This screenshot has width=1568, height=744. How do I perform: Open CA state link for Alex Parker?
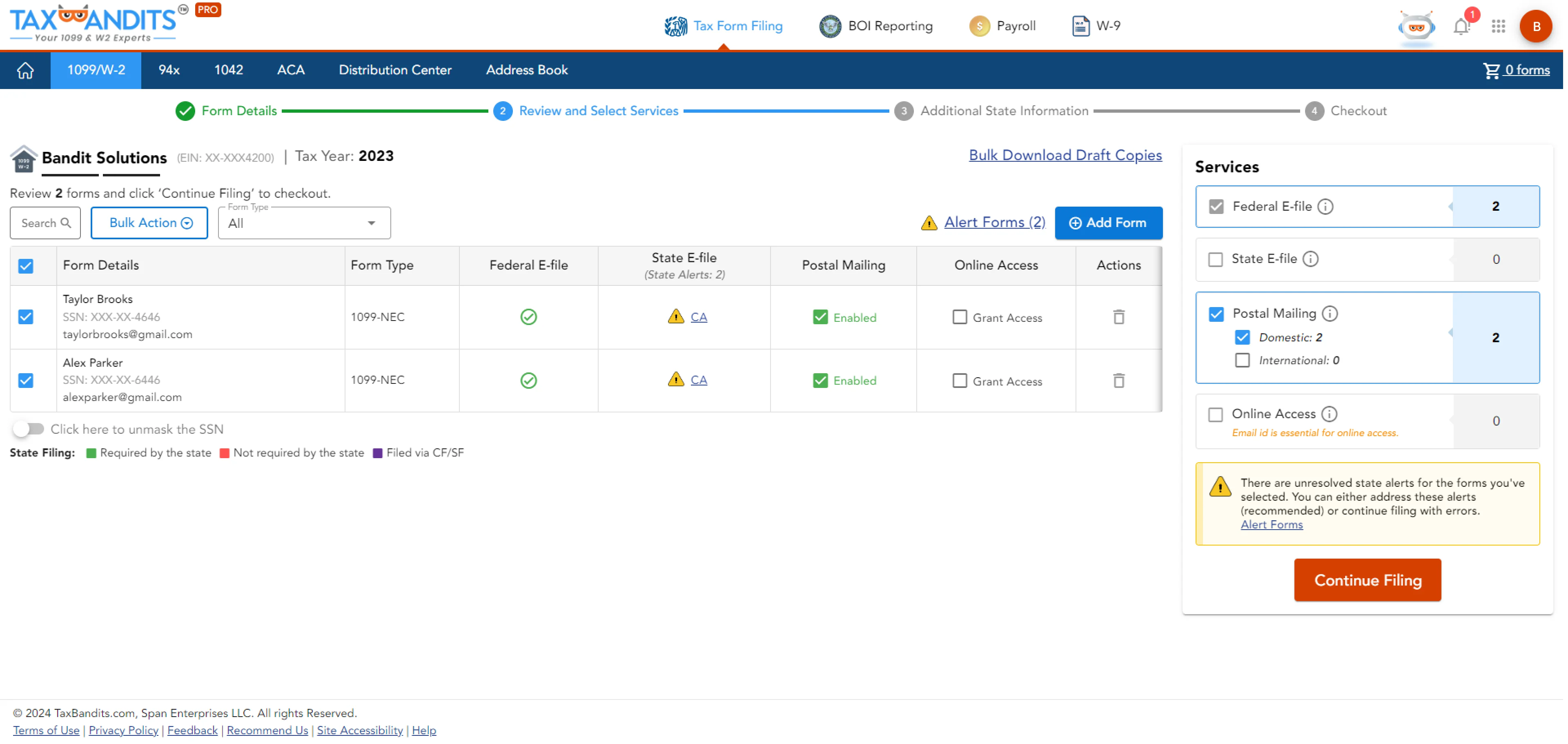click(x=698, y=381)
